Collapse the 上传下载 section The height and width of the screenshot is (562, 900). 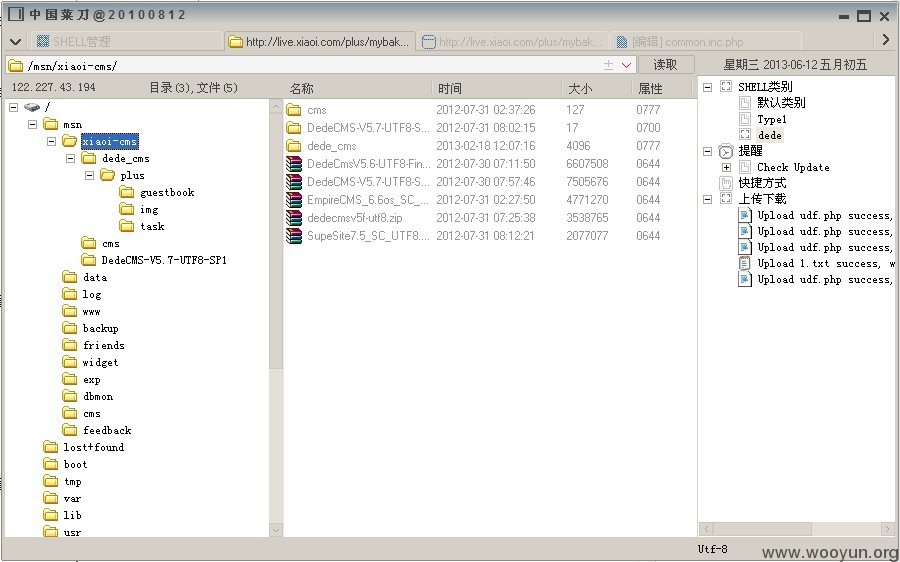tap(708, 199)
